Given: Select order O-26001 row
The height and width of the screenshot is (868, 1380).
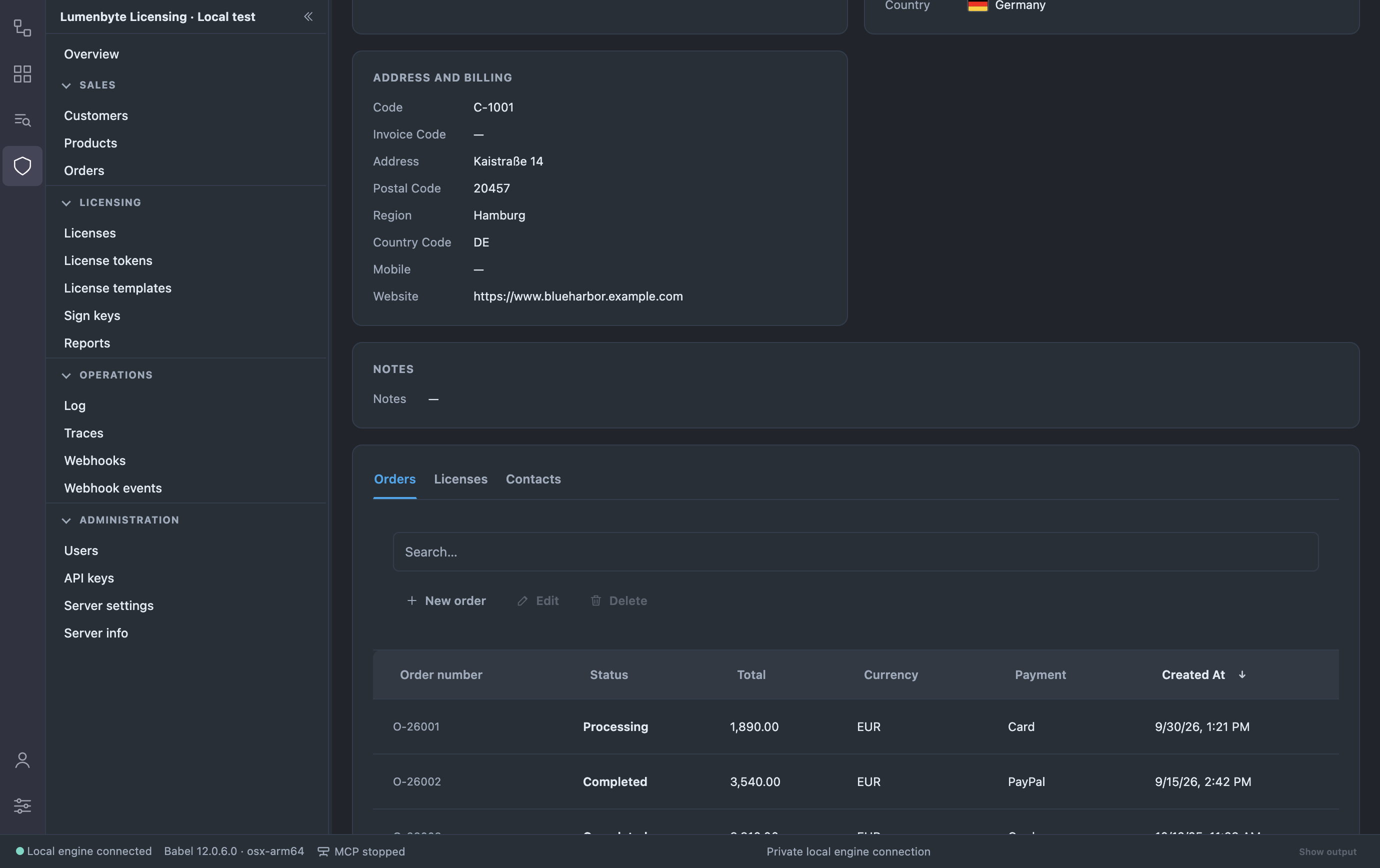Looking at the screenshot, I should (x=855, y=726).
